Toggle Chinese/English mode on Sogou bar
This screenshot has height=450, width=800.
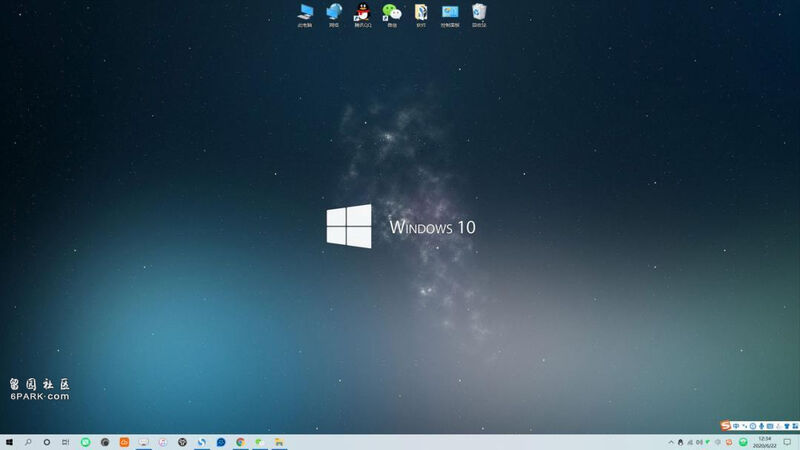tap(736, 426)
